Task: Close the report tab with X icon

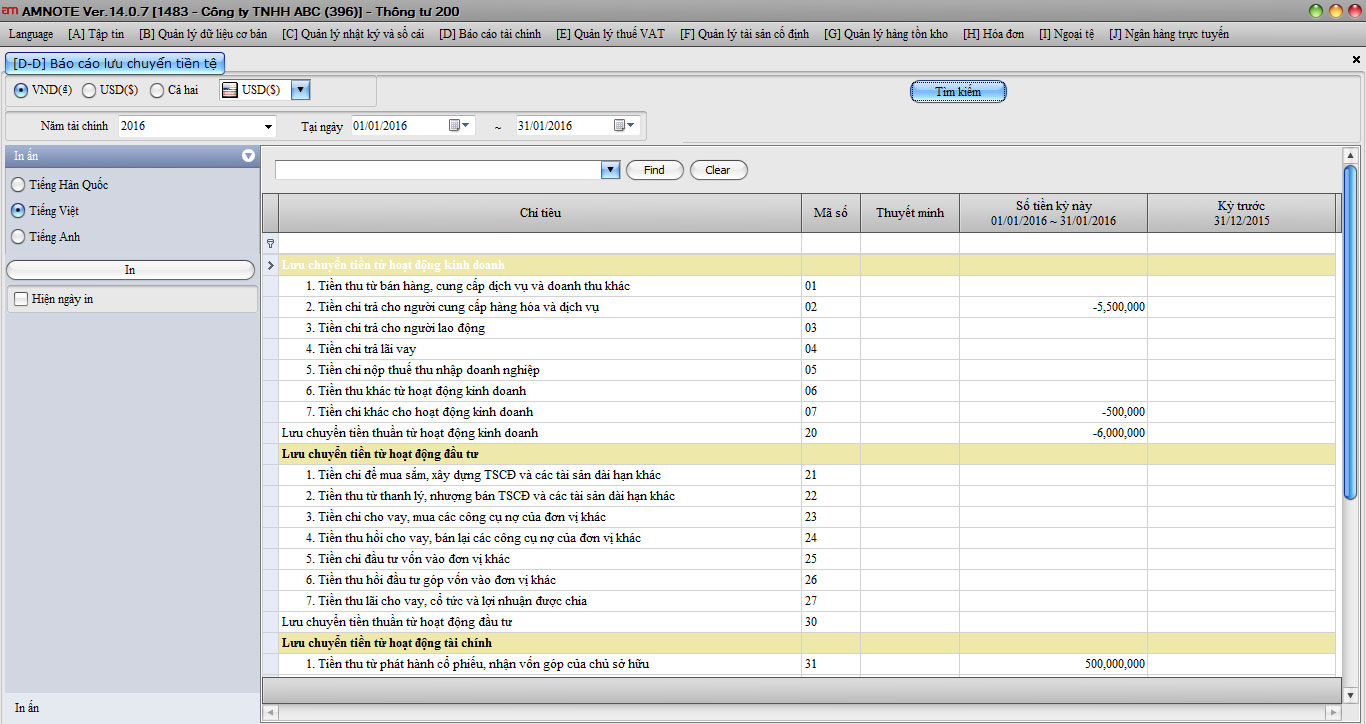Action: click(1356, 60)
